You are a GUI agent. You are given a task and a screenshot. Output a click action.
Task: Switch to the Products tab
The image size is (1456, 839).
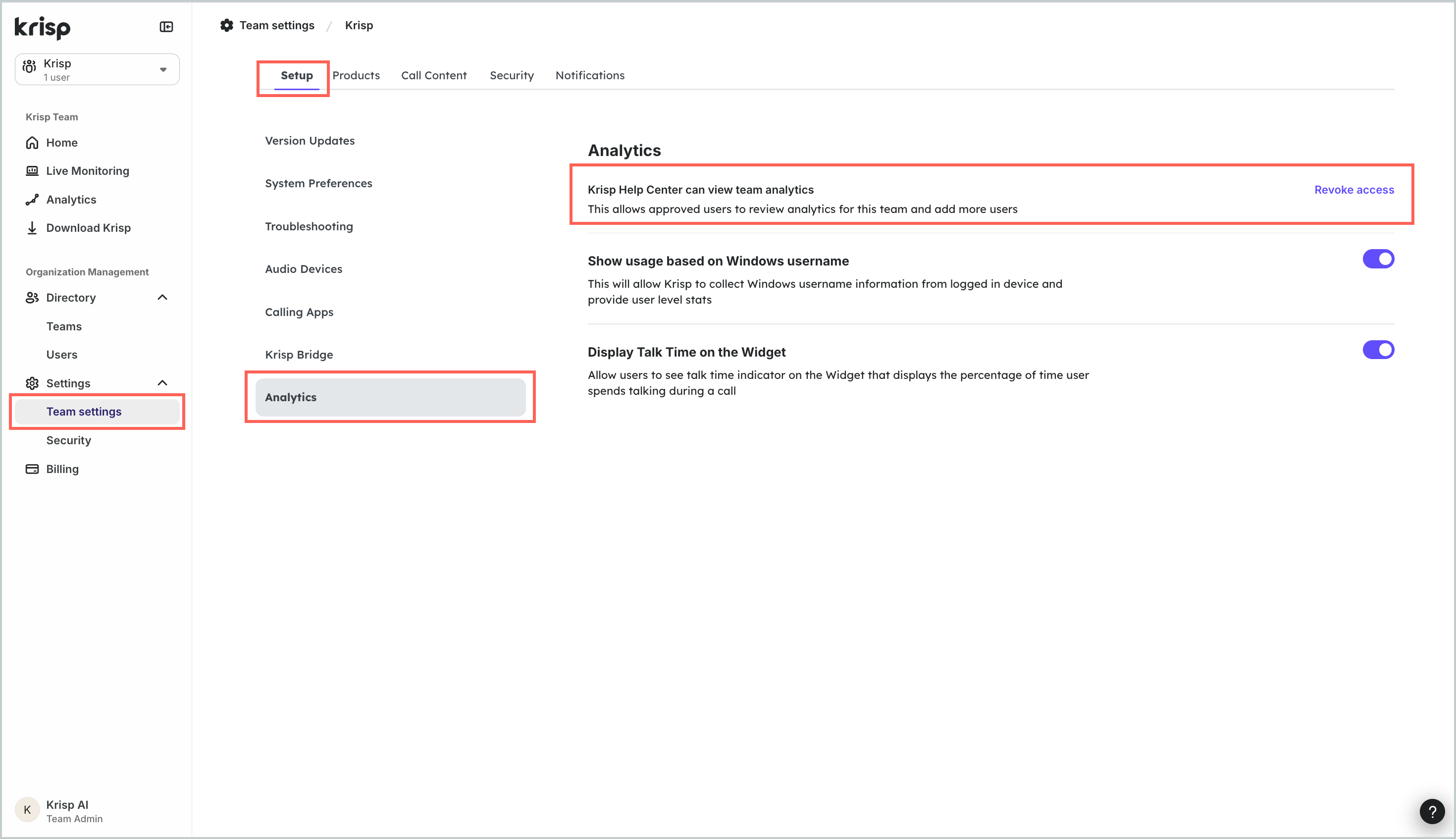pyautogui.click(x=356, y=75)
